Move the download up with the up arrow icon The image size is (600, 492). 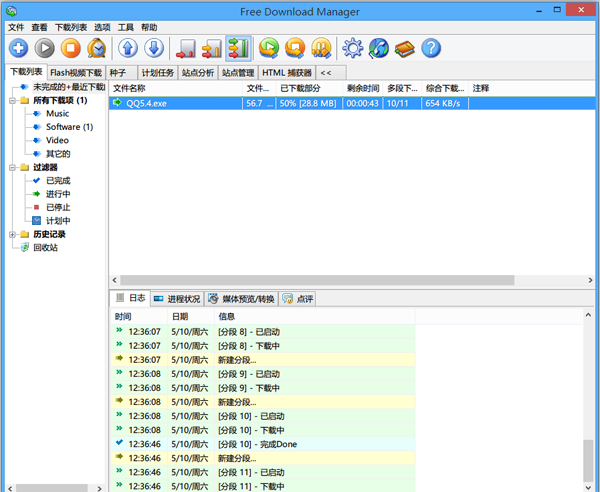[128, 47]
